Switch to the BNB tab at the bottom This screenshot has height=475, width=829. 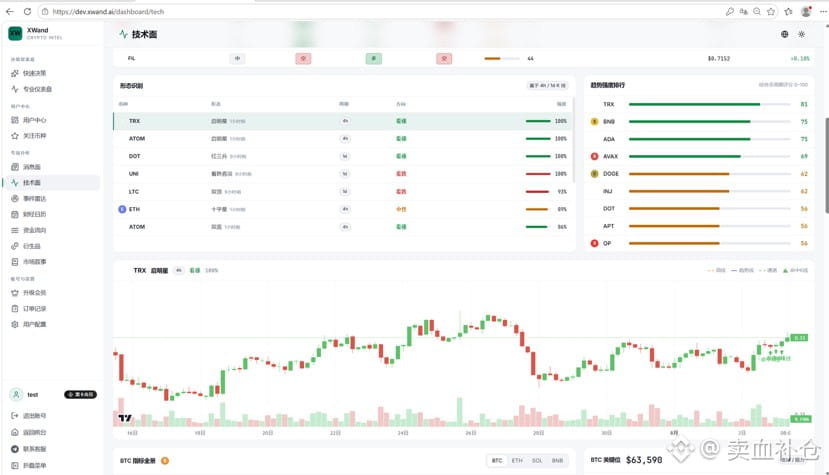click(557, 461)
